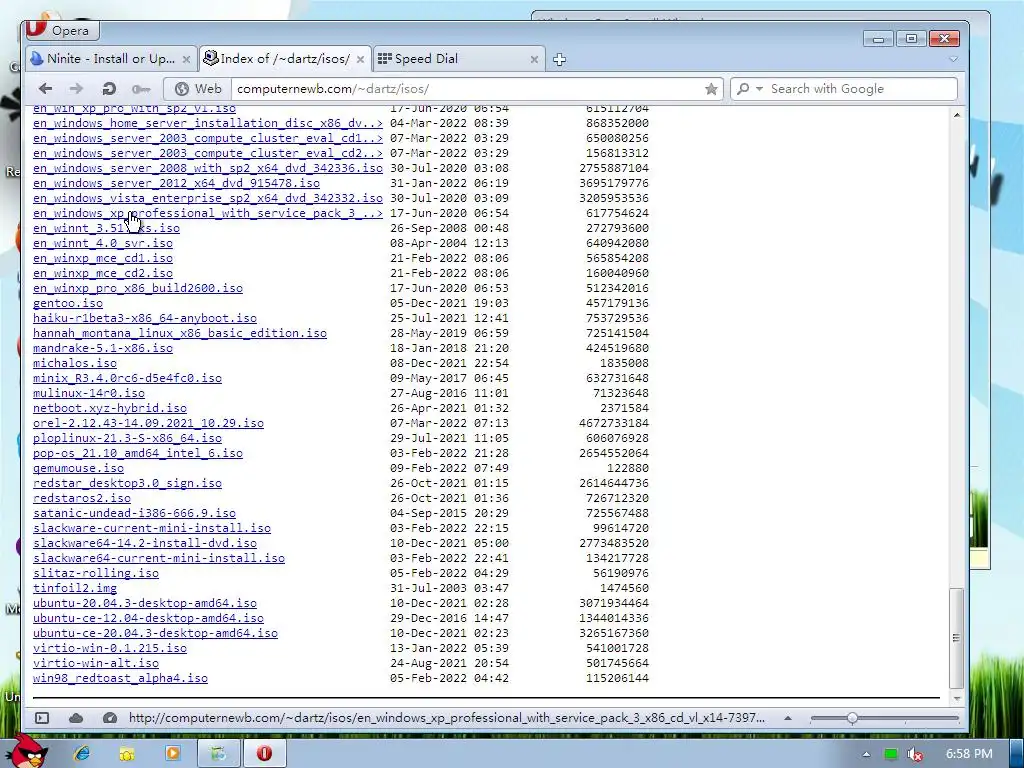Open en_winxp_pro_x86_build2600.iso link
Image resolution: width=1024 pixels, height=768 pixels.
click(x=138, y=288)
